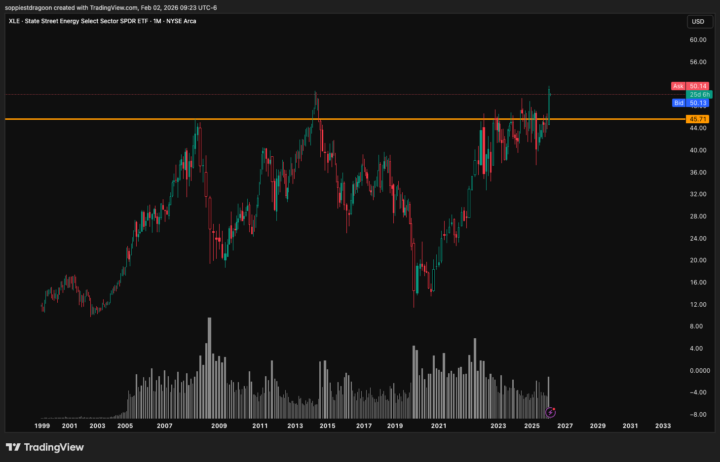Click the 8.00 price axis label
Viewport: 720px width, 462px height.
696,327
